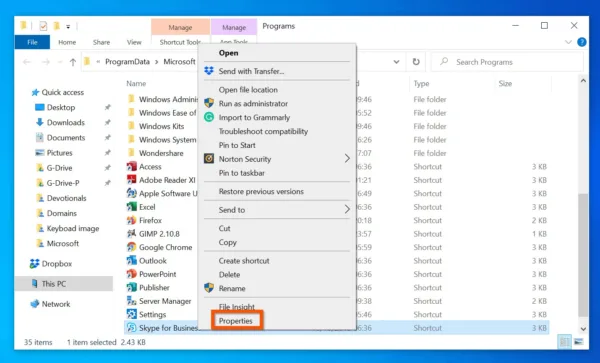Choose Troubleshoot compatibility
This screenshot has height=363, width=600.
click(263, 131)
